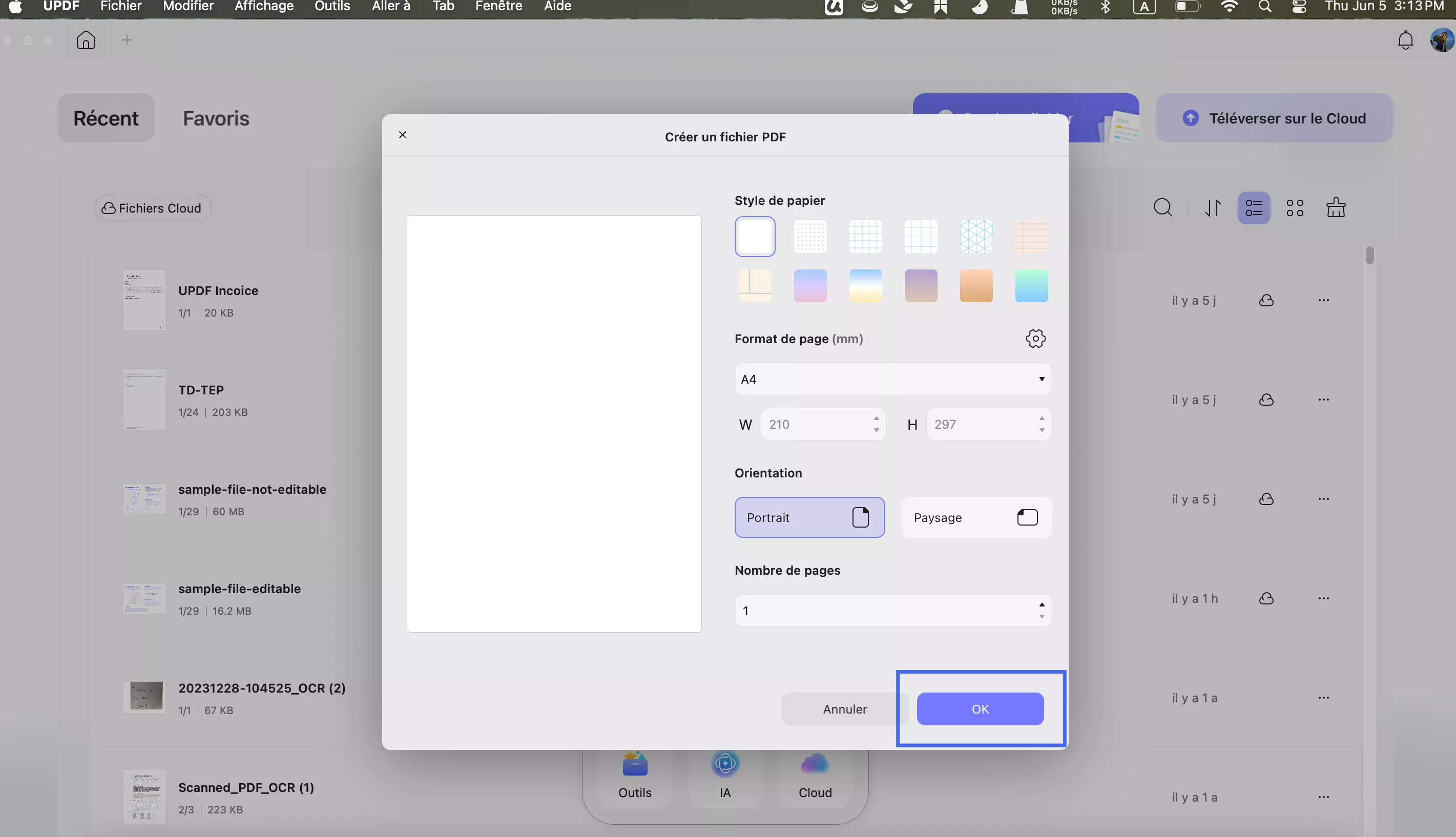Open Spotlight search in the menu bar
This screenshot has height=837, width=1456.
(x=1264, y=7)
